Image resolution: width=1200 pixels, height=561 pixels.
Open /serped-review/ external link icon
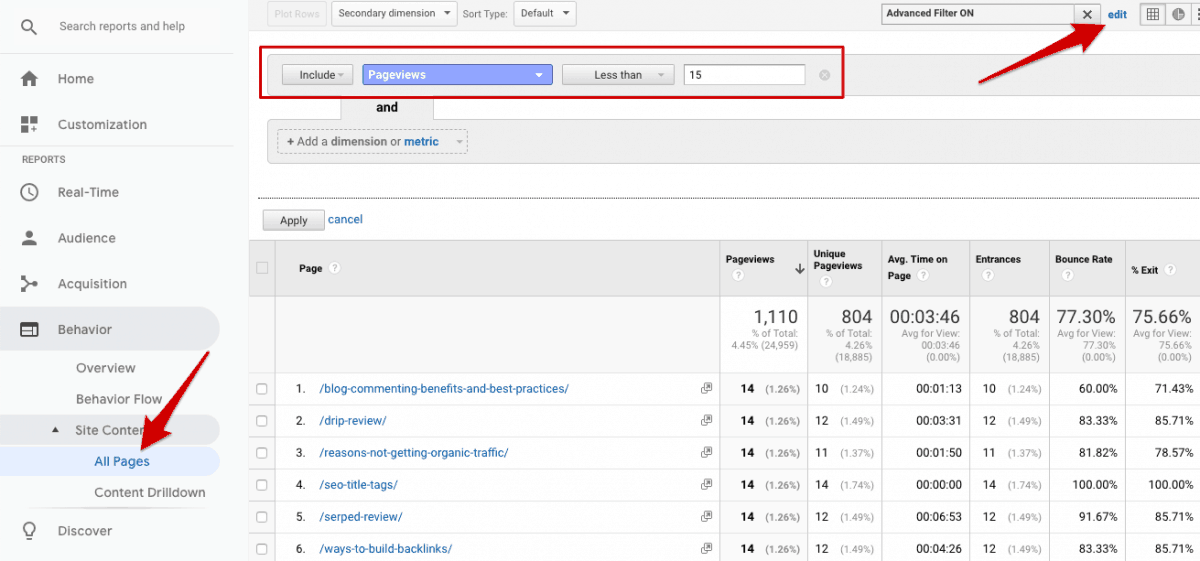[x=707, y=517]
